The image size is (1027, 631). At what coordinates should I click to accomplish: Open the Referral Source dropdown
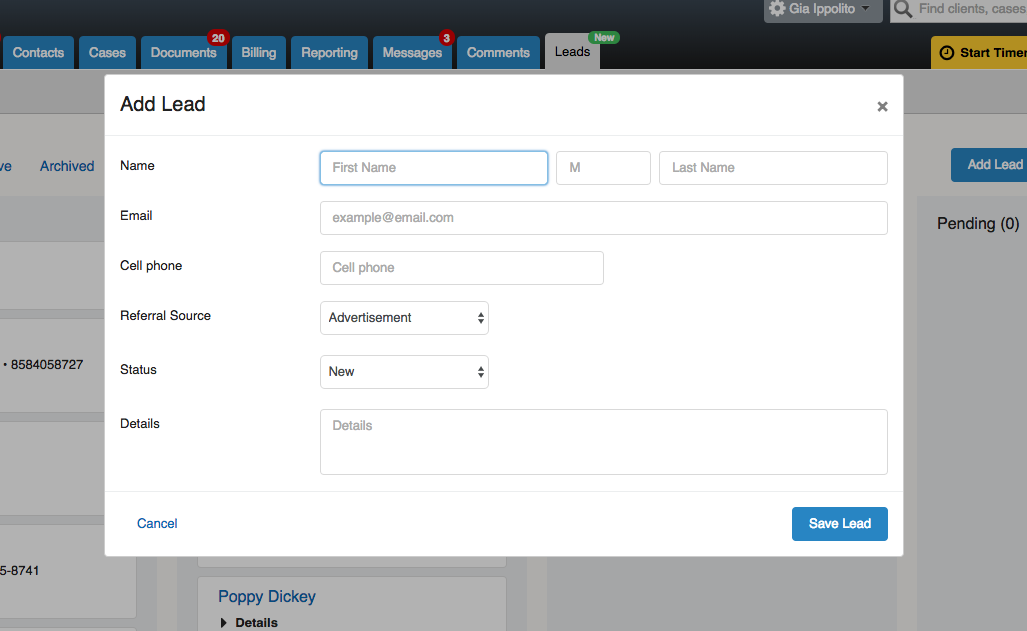click(x=404, y=318)
